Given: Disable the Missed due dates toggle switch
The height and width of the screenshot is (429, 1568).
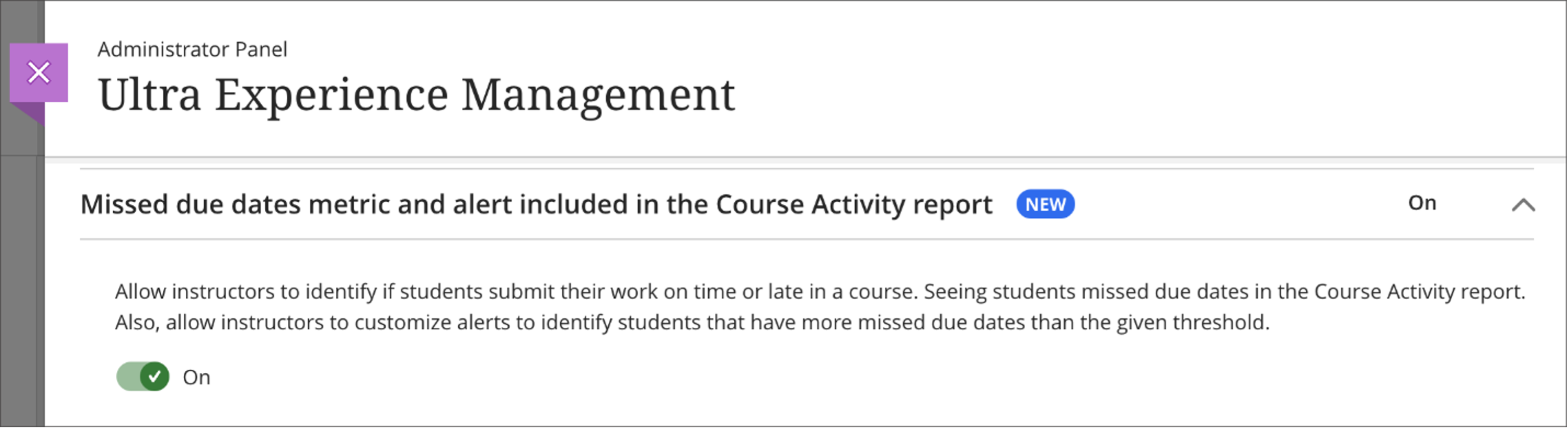Looking at the screenshot, I should [143, 376].
